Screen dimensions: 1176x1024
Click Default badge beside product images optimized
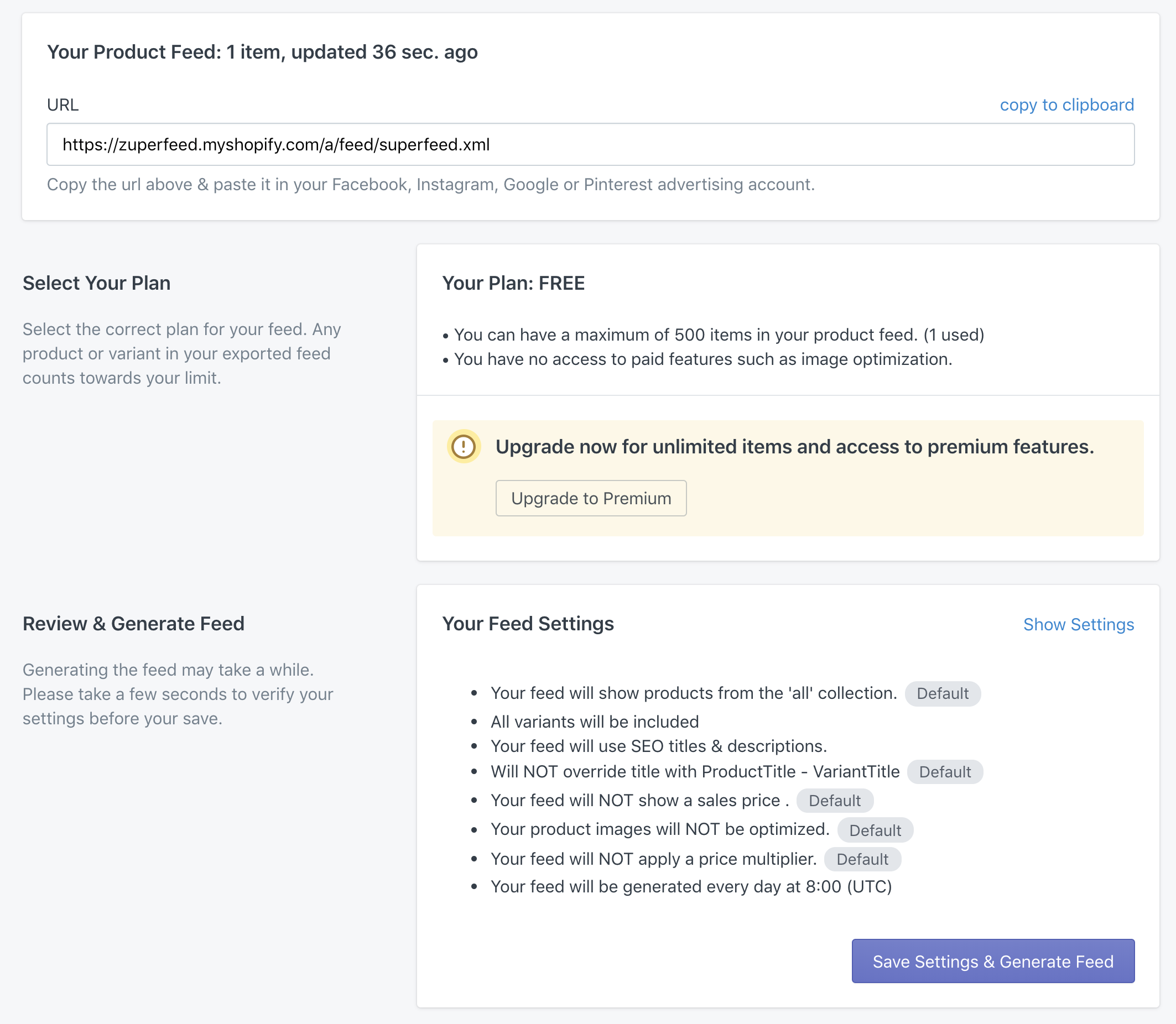click(875, 830)
